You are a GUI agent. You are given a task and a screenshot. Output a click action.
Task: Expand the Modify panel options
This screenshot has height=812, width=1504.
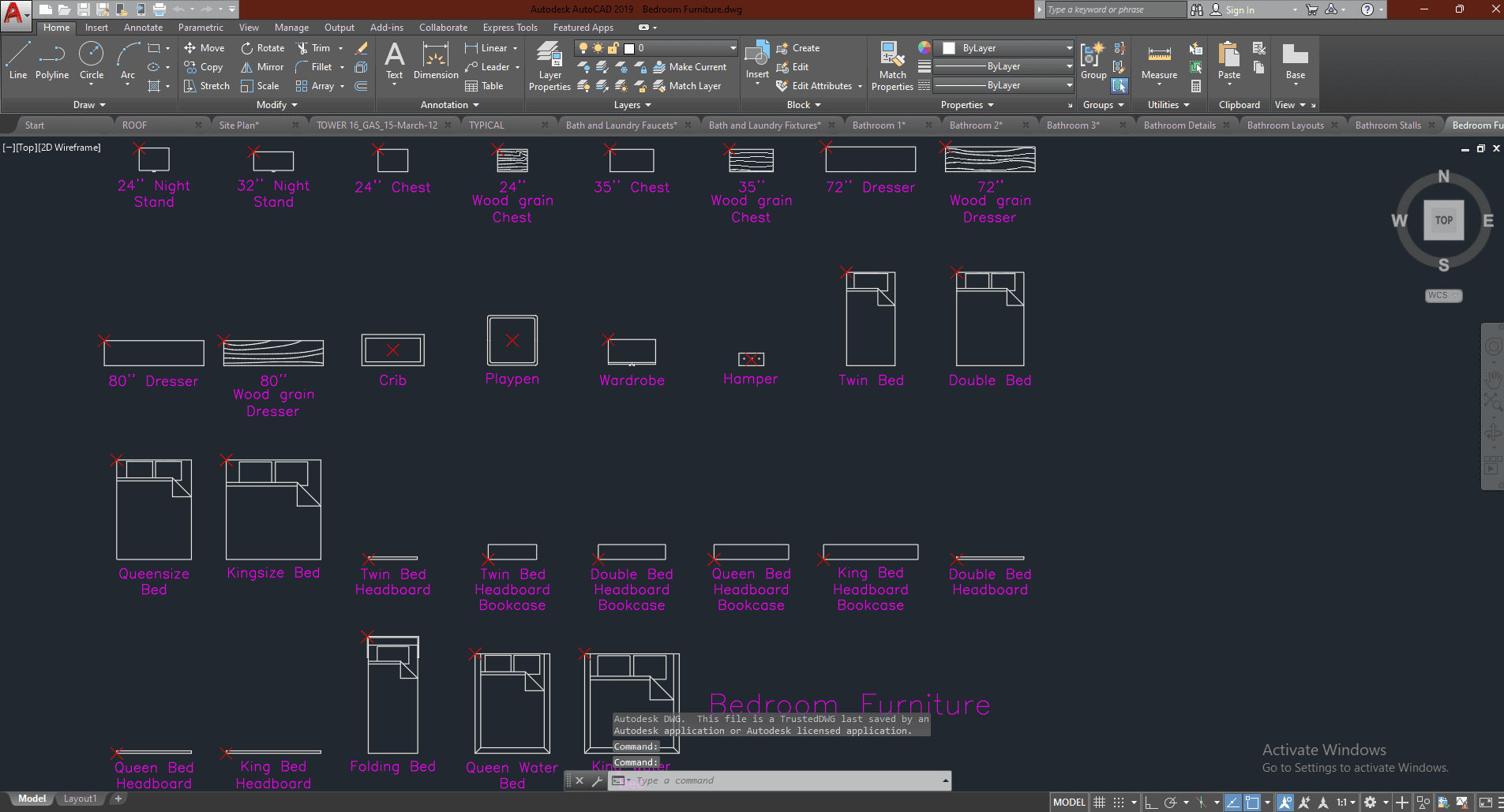coord(276,105)
